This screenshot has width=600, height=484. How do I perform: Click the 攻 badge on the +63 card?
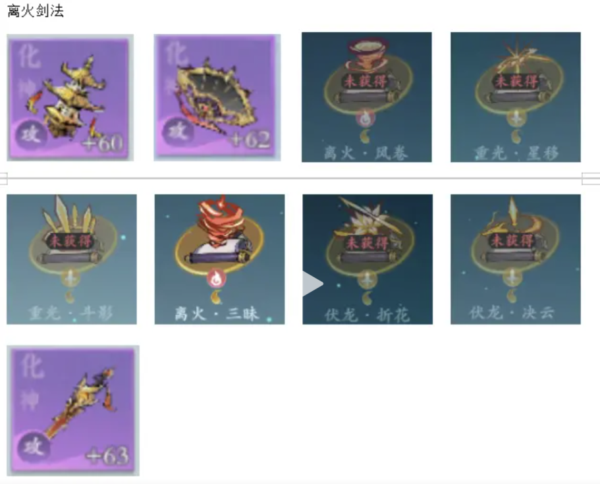coord(34,447)
